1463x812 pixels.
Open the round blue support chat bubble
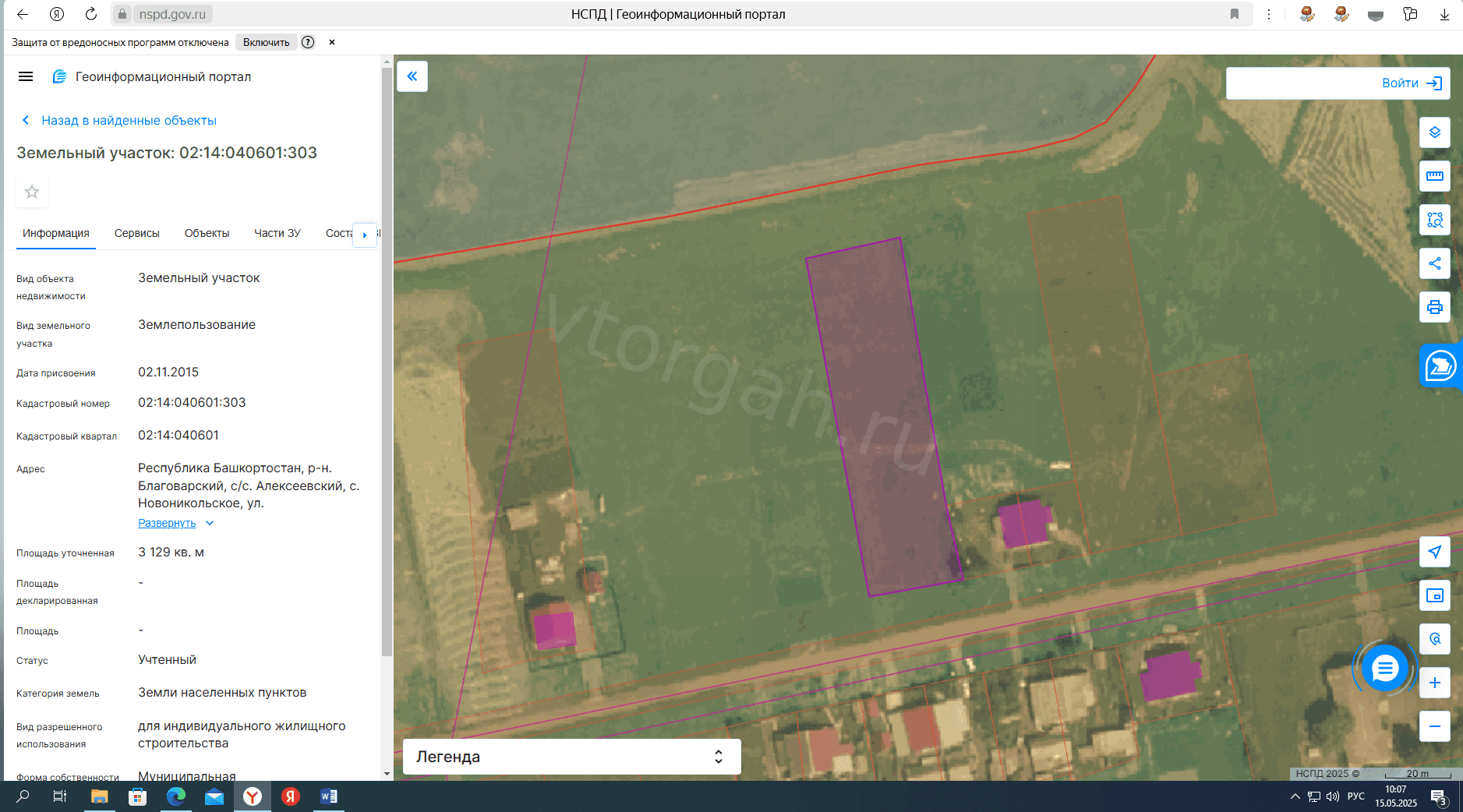pyautogui.click(x=1385, y=668)
